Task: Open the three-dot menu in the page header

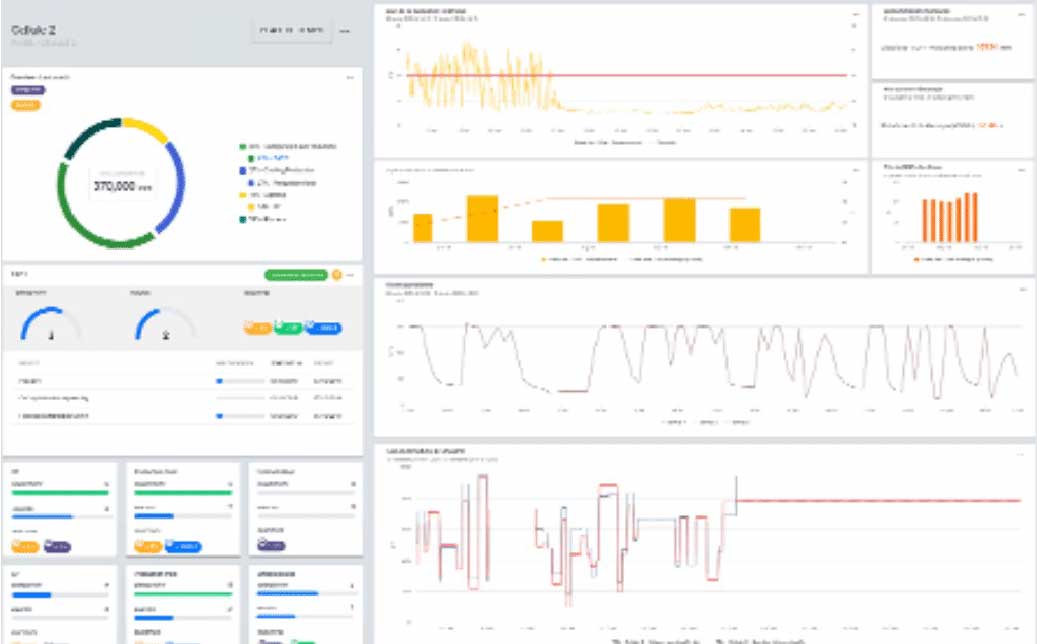Action: coord(345,31)
